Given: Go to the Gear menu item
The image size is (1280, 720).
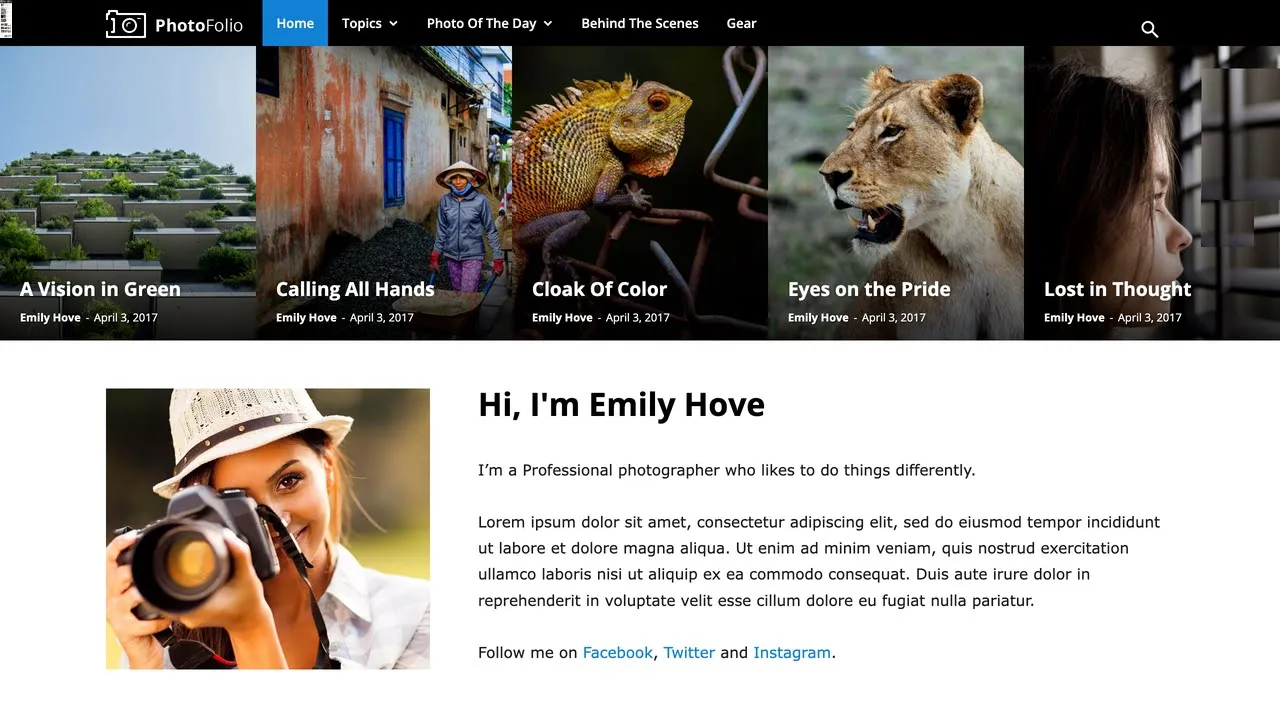Looking at the screenshot, I should pos(742,23).
